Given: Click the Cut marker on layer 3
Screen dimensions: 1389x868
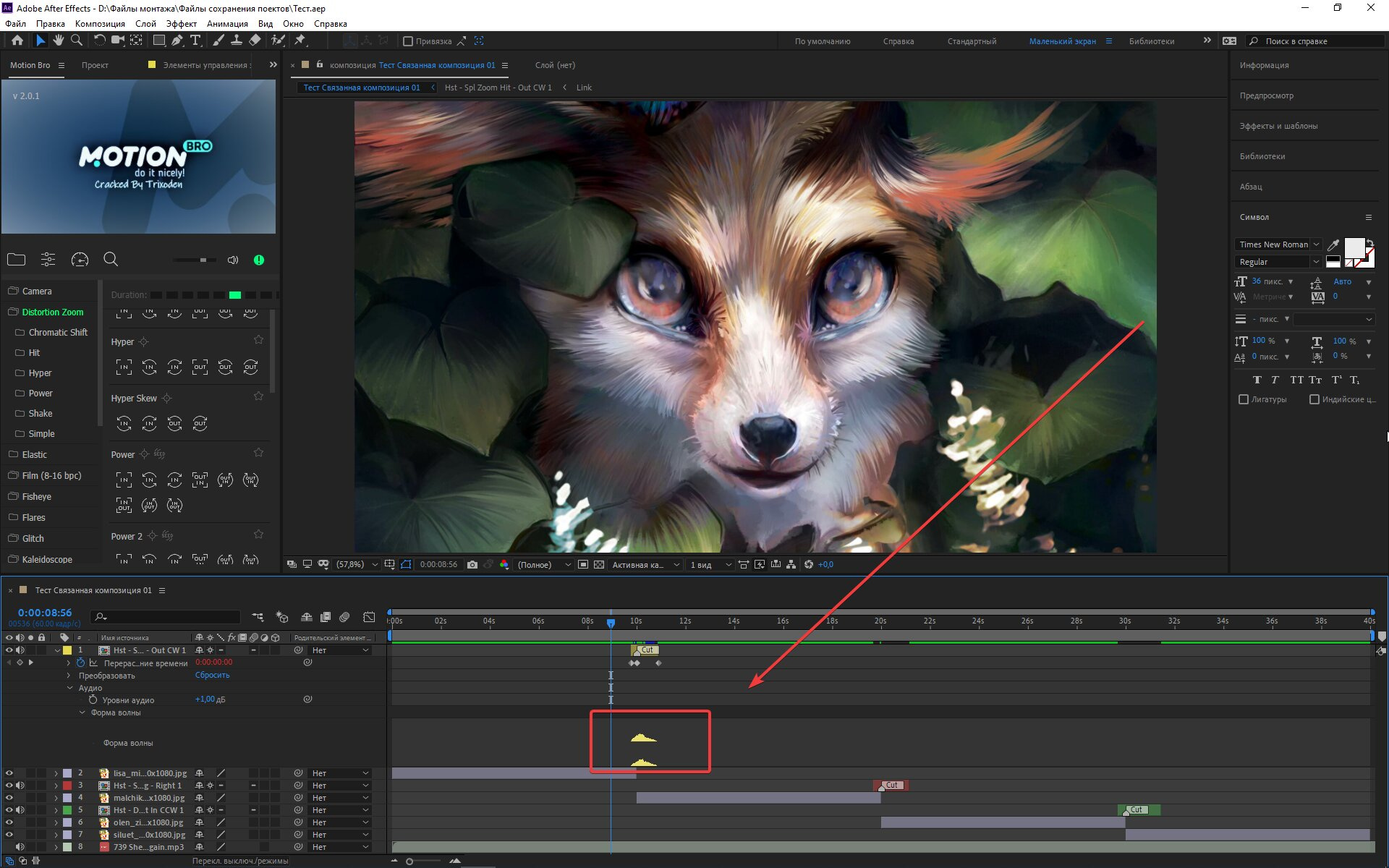Looking at the screenshot, I should tap(891, 785).
